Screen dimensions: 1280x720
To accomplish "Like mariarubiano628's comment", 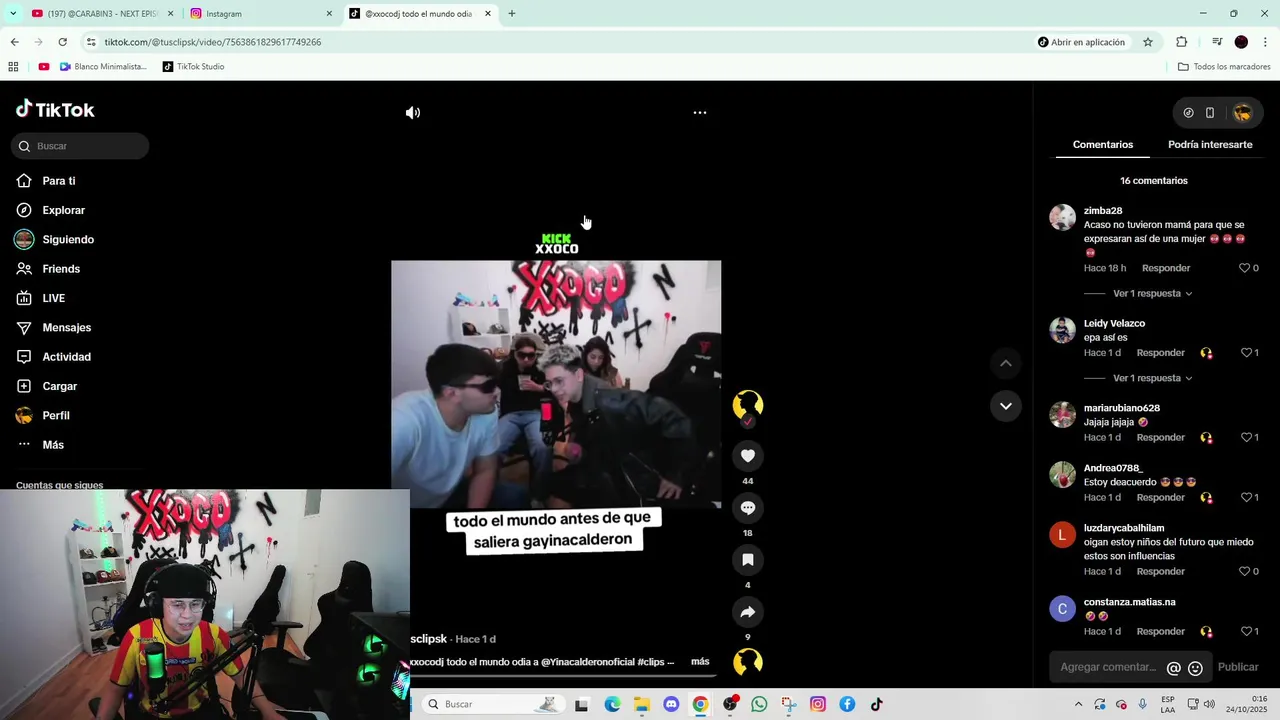I will point(1245,438).
